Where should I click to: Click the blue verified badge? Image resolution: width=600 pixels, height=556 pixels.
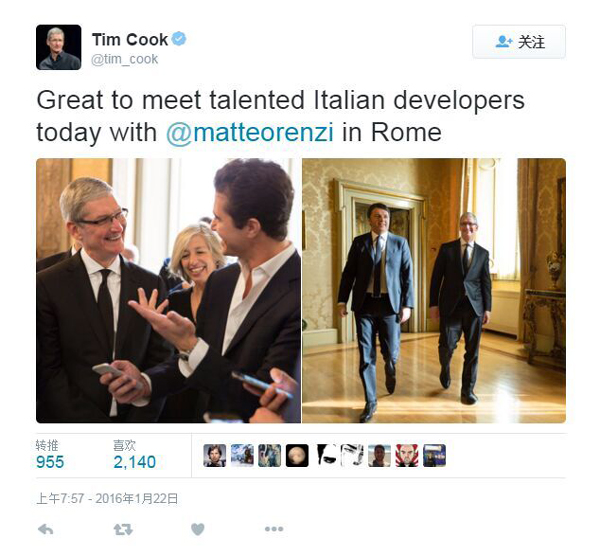tap(179, 39)
